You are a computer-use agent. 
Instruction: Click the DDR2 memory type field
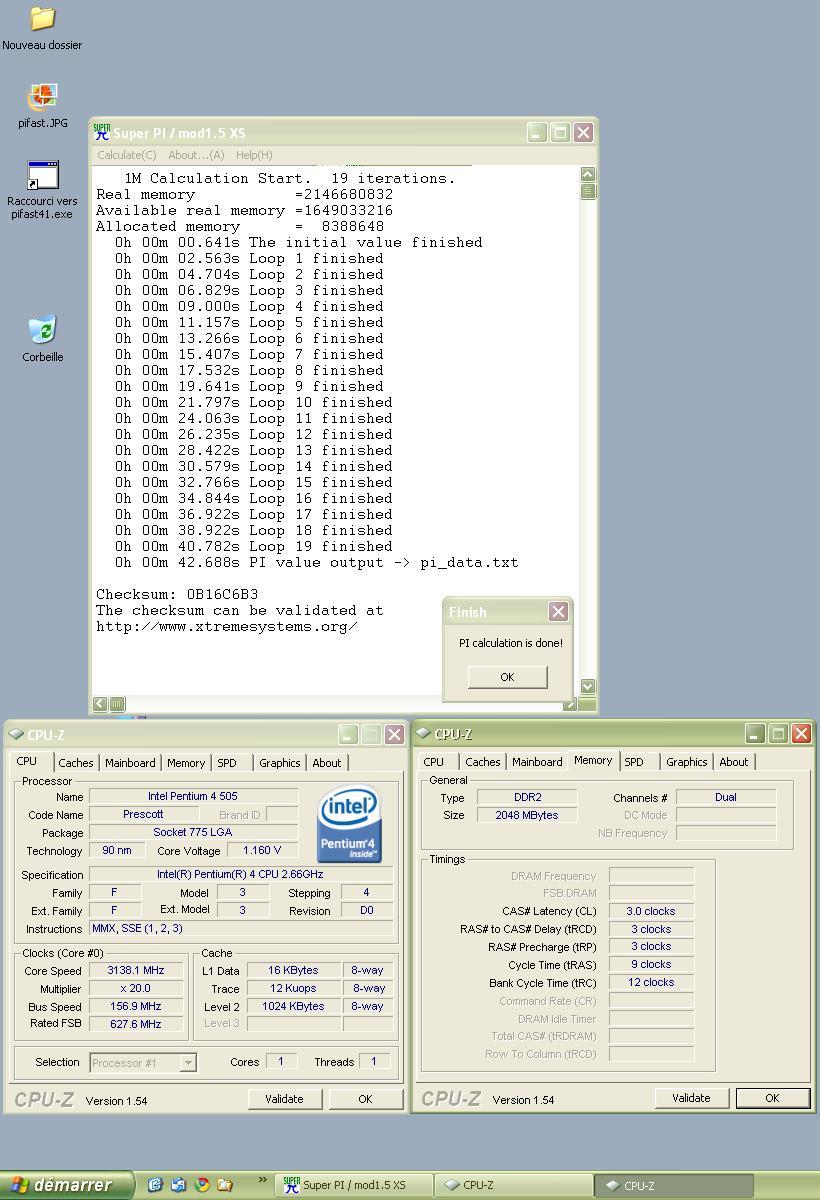(526, 797)
